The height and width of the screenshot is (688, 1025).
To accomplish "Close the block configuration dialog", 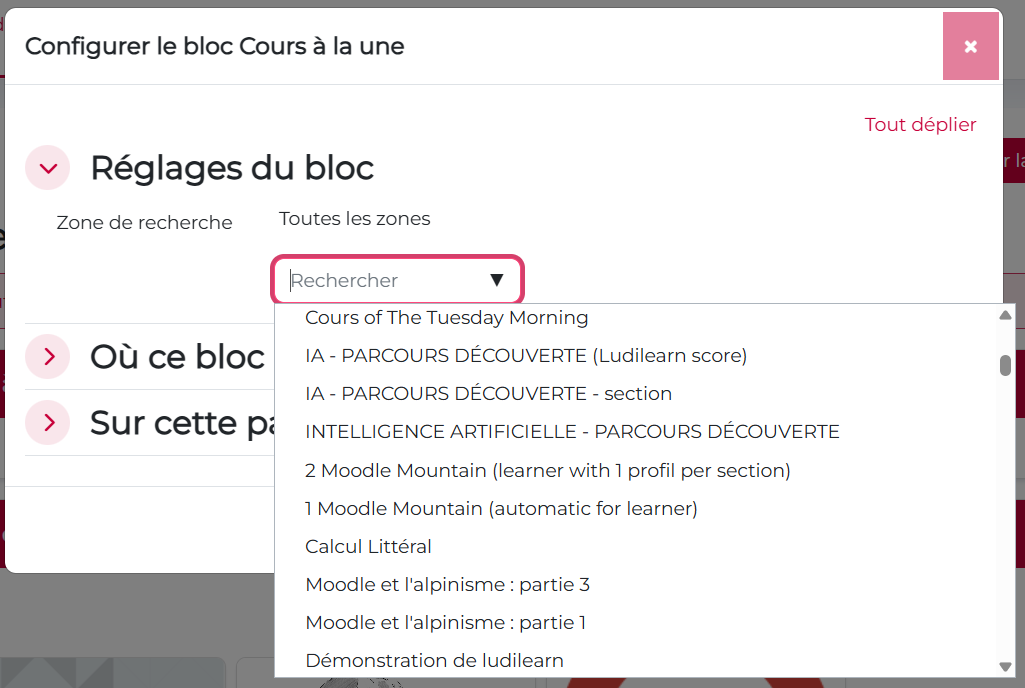I will 970,46.
